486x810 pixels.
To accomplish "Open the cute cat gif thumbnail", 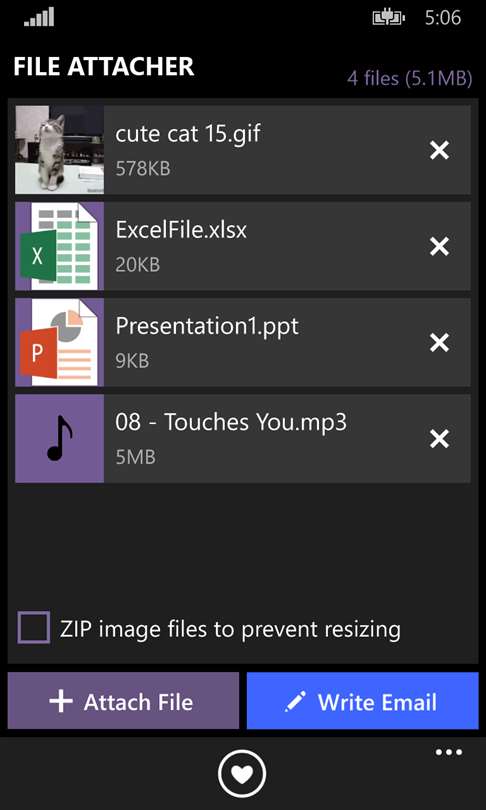I will (59, 150).
